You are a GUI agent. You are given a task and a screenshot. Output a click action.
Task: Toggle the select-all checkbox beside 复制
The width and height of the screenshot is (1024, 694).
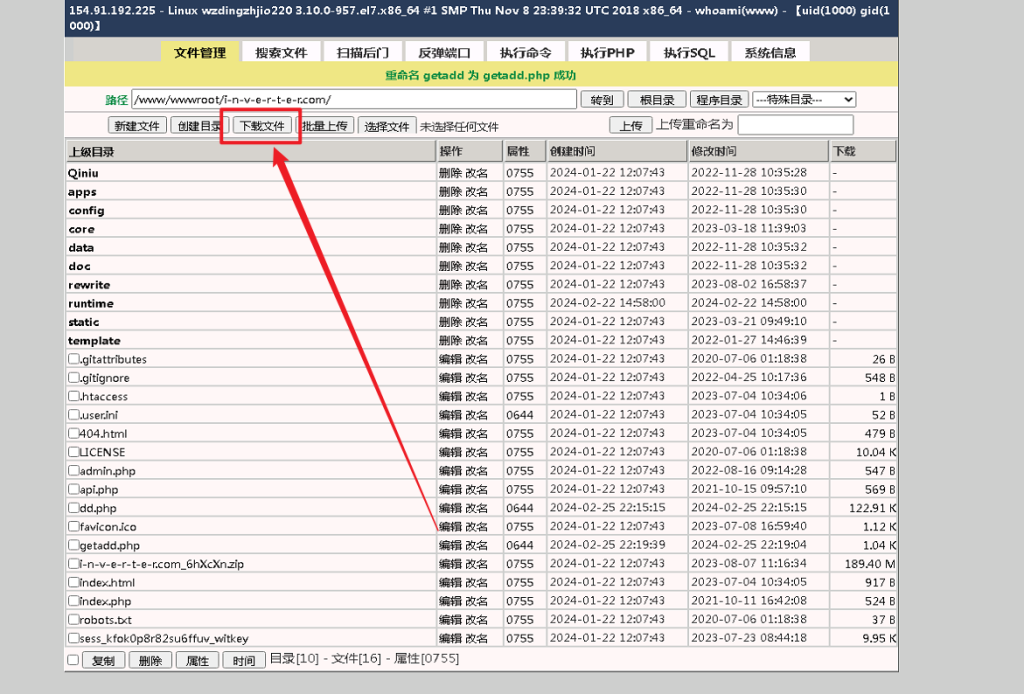[72, 660]
